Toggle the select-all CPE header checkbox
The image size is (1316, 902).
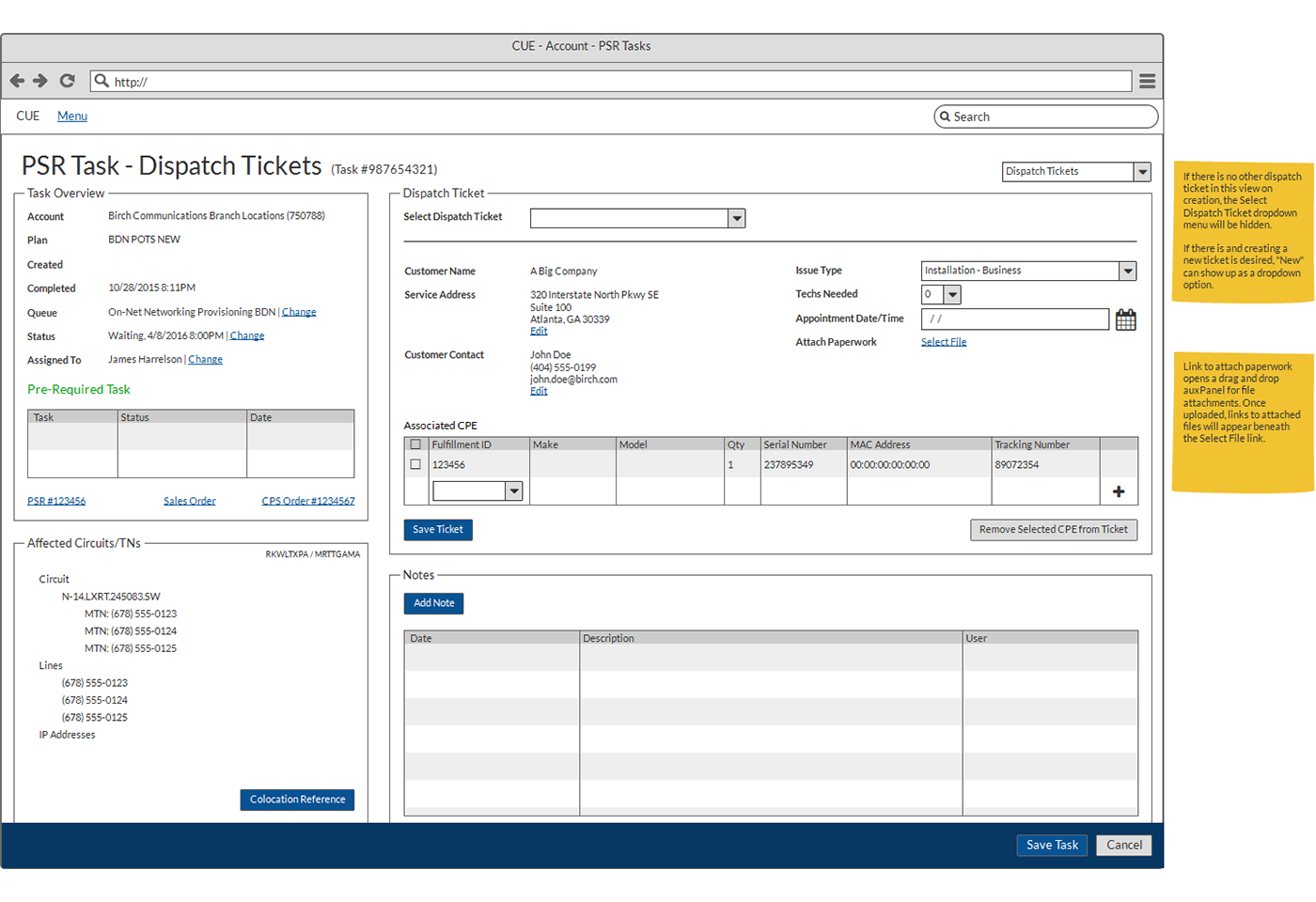coord(415,444)
